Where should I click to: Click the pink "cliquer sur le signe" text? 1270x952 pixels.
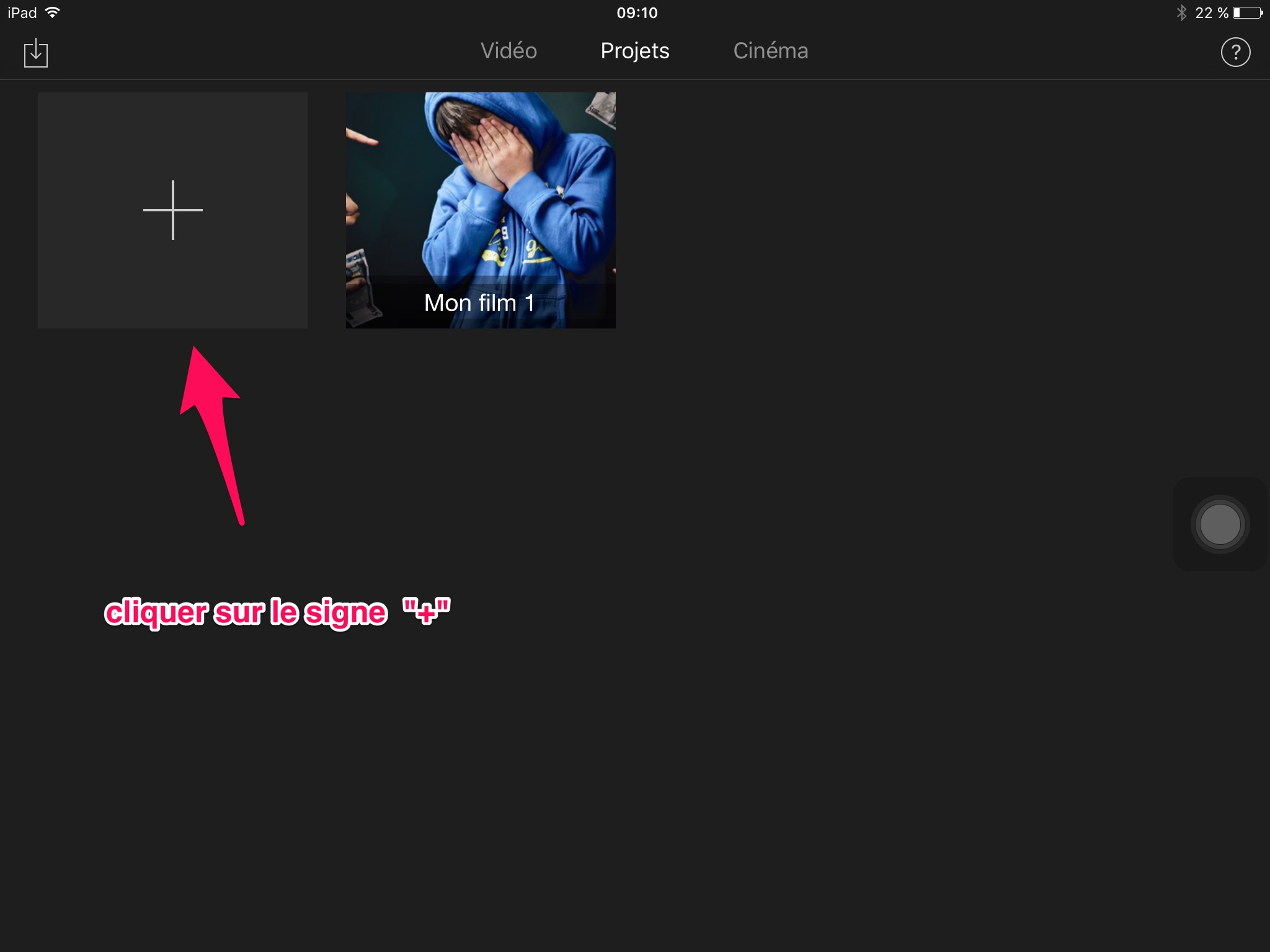[246, 612]
